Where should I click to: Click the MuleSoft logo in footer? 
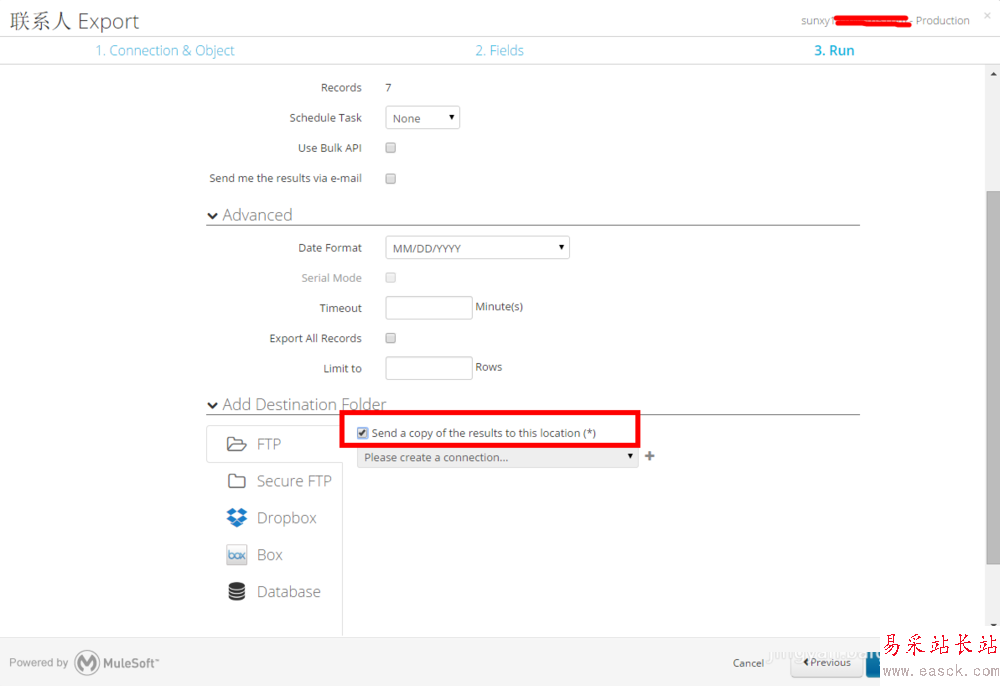tap(88, 662)
